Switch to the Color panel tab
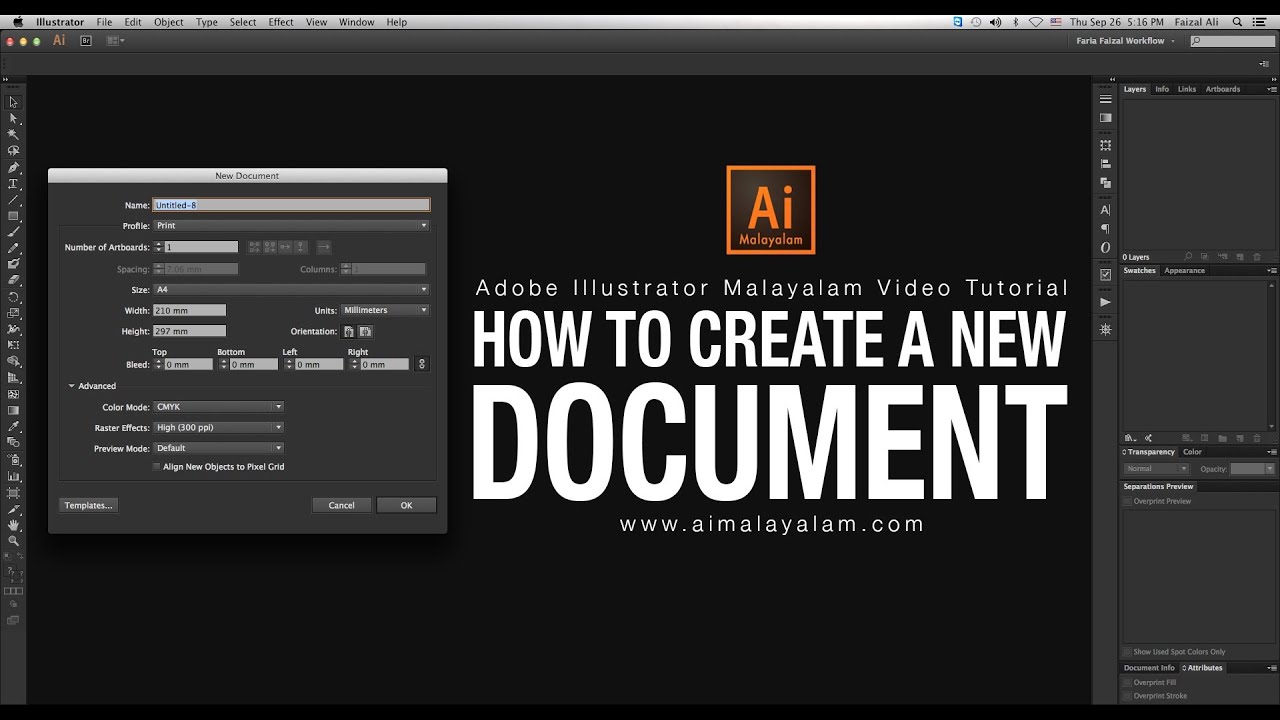The width and height of the screenshot is (1280, 720). point(1193,452)
